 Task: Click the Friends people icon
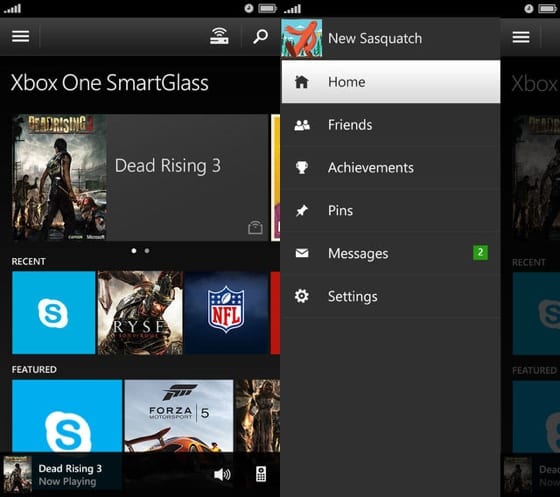point(302,125)
